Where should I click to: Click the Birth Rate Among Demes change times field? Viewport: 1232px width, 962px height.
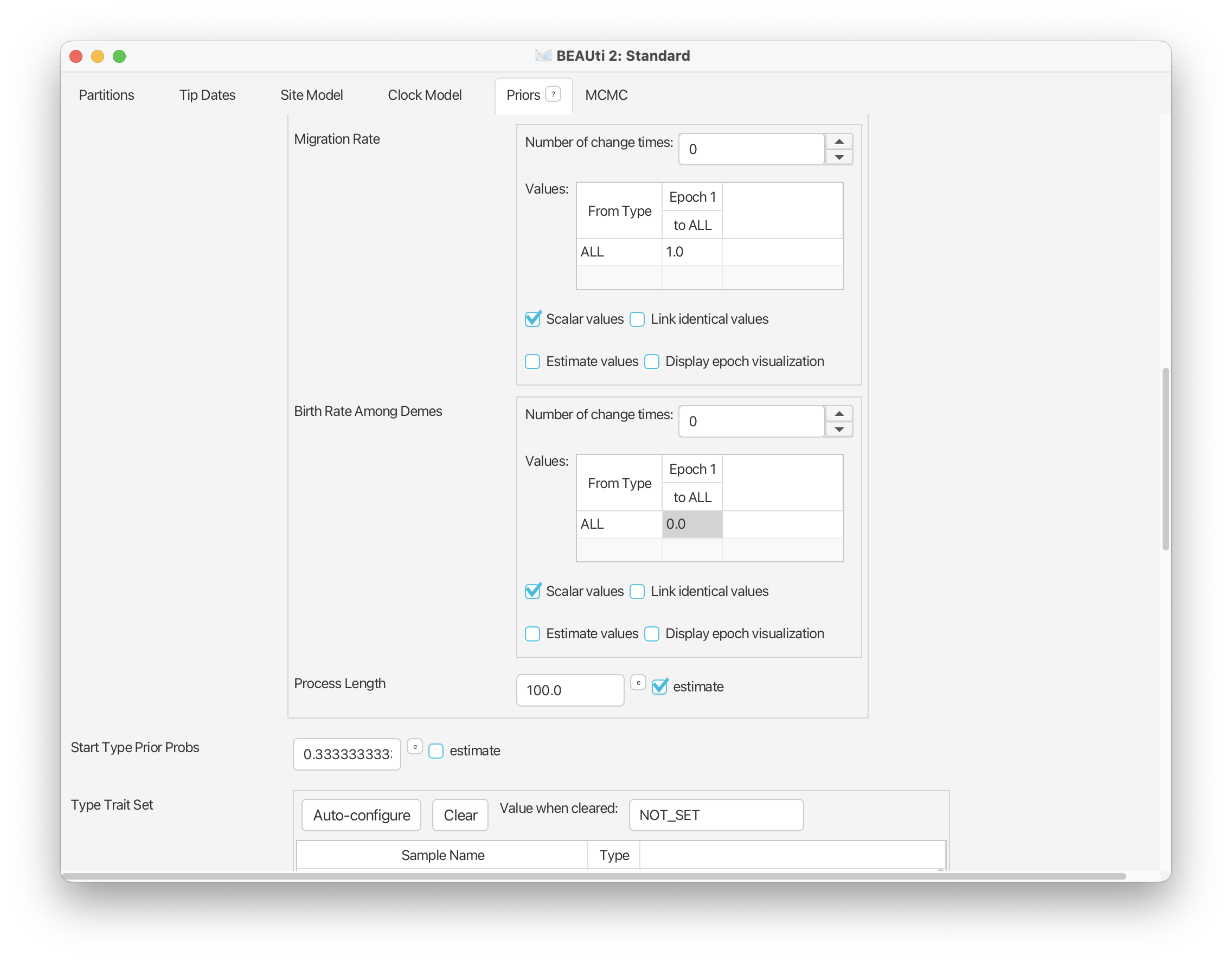tap(751, 421)
